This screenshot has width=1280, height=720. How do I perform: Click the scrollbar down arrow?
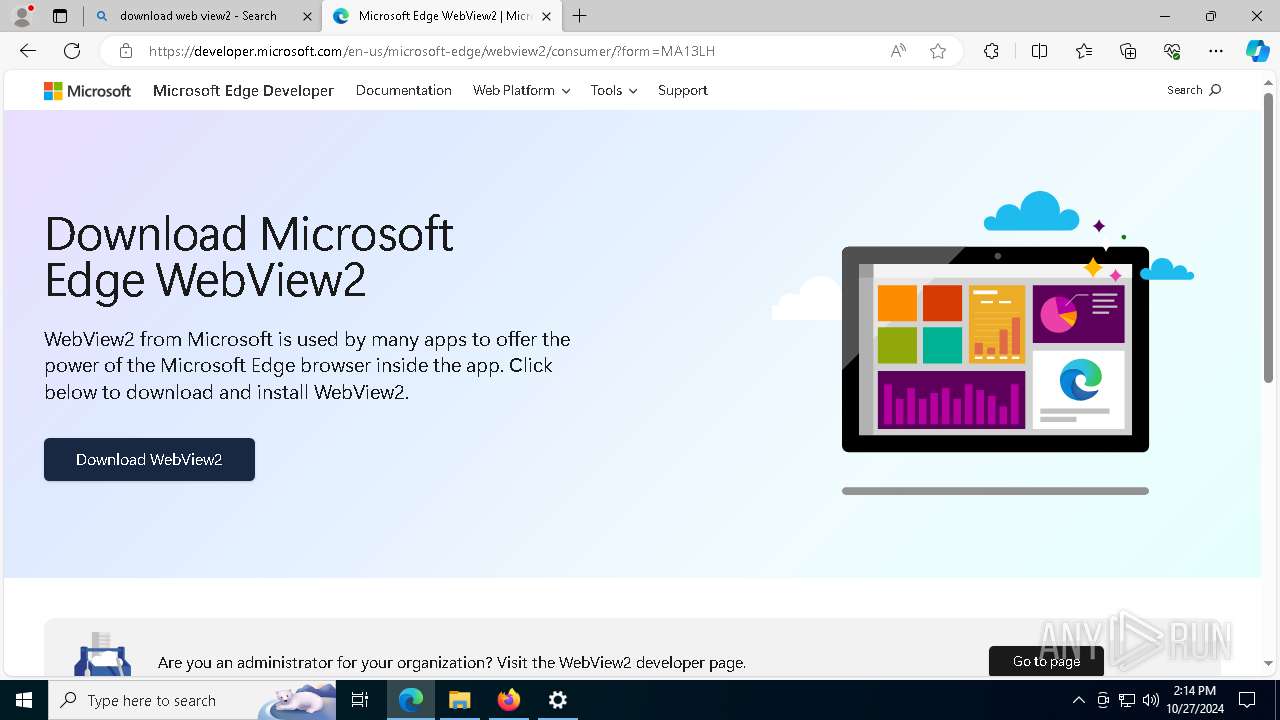[x=1268, y=663]
